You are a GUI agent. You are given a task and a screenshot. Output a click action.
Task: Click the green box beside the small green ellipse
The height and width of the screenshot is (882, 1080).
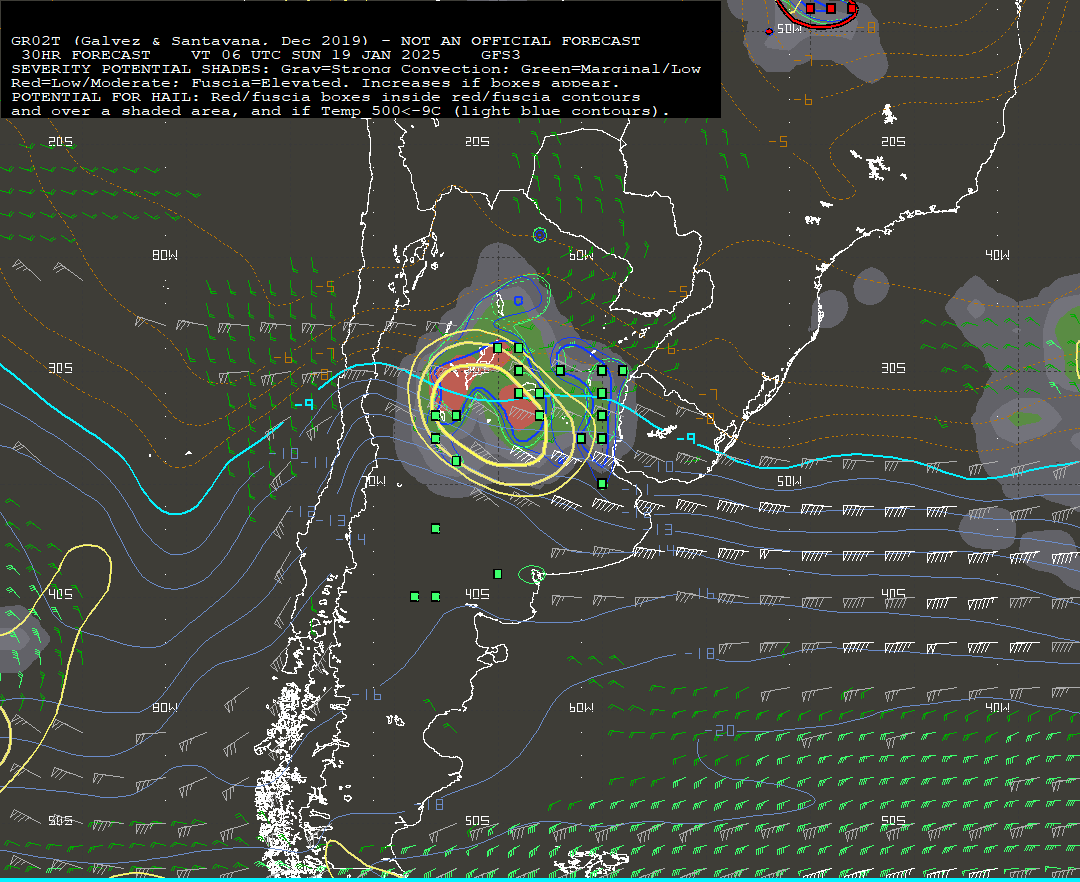tap(498, 574)
